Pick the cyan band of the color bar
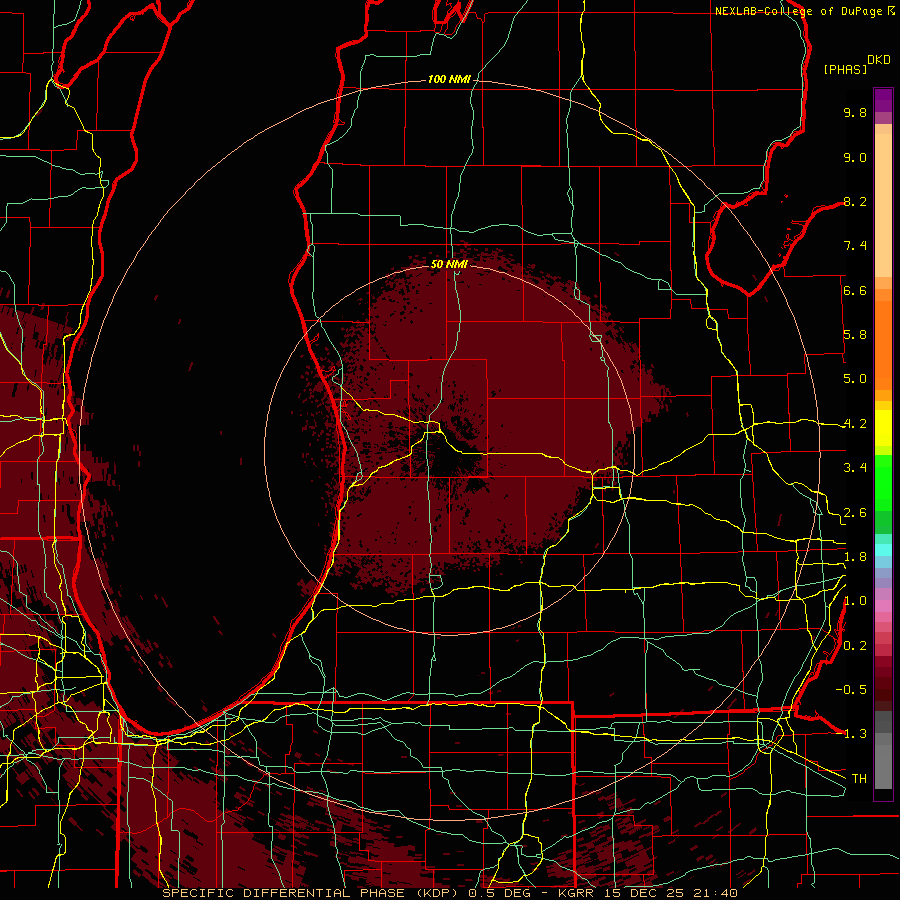This screenshot has width=900, height=900. click(883, 549)
